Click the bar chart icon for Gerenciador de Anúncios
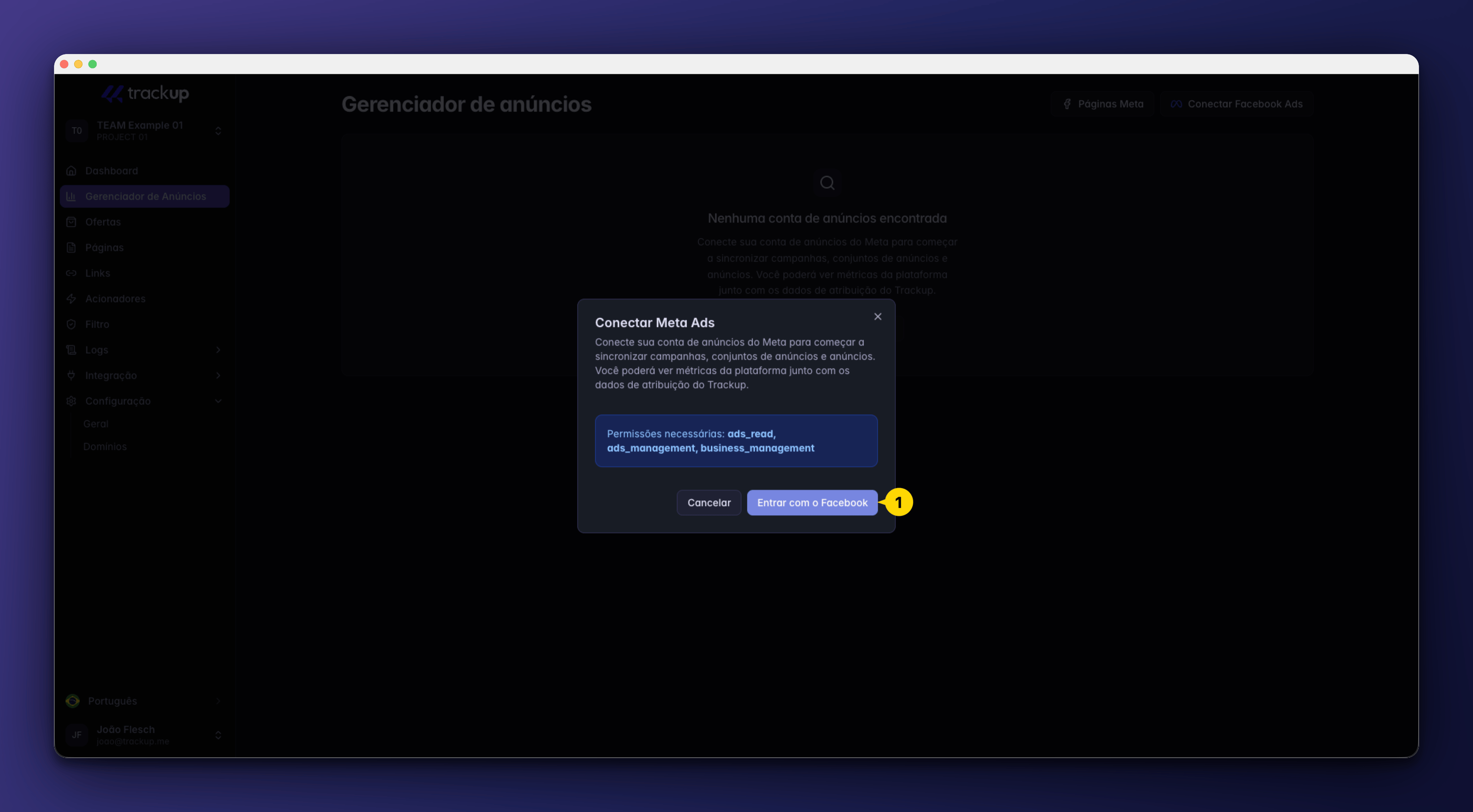Image resolution: width=1473 pixels, height=812 pixels. coord(71,196)
